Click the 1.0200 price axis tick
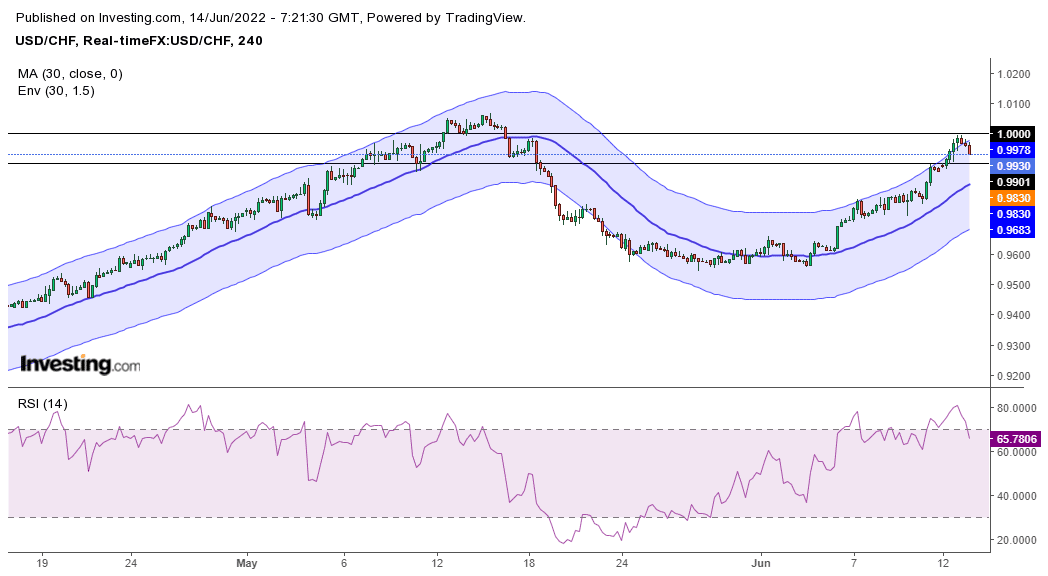 [x=1013, y=74]
